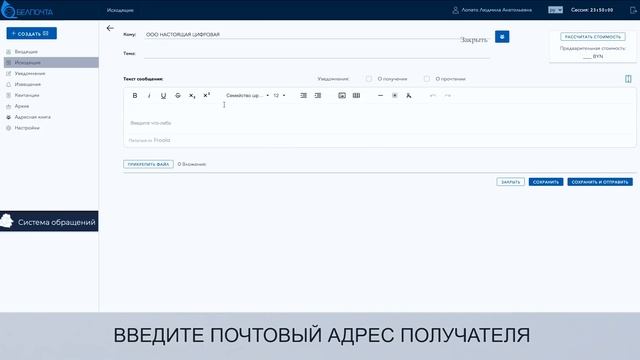The image size is (640, 360).
Task: Insert a table into the message
Action: tap(356, 96)
